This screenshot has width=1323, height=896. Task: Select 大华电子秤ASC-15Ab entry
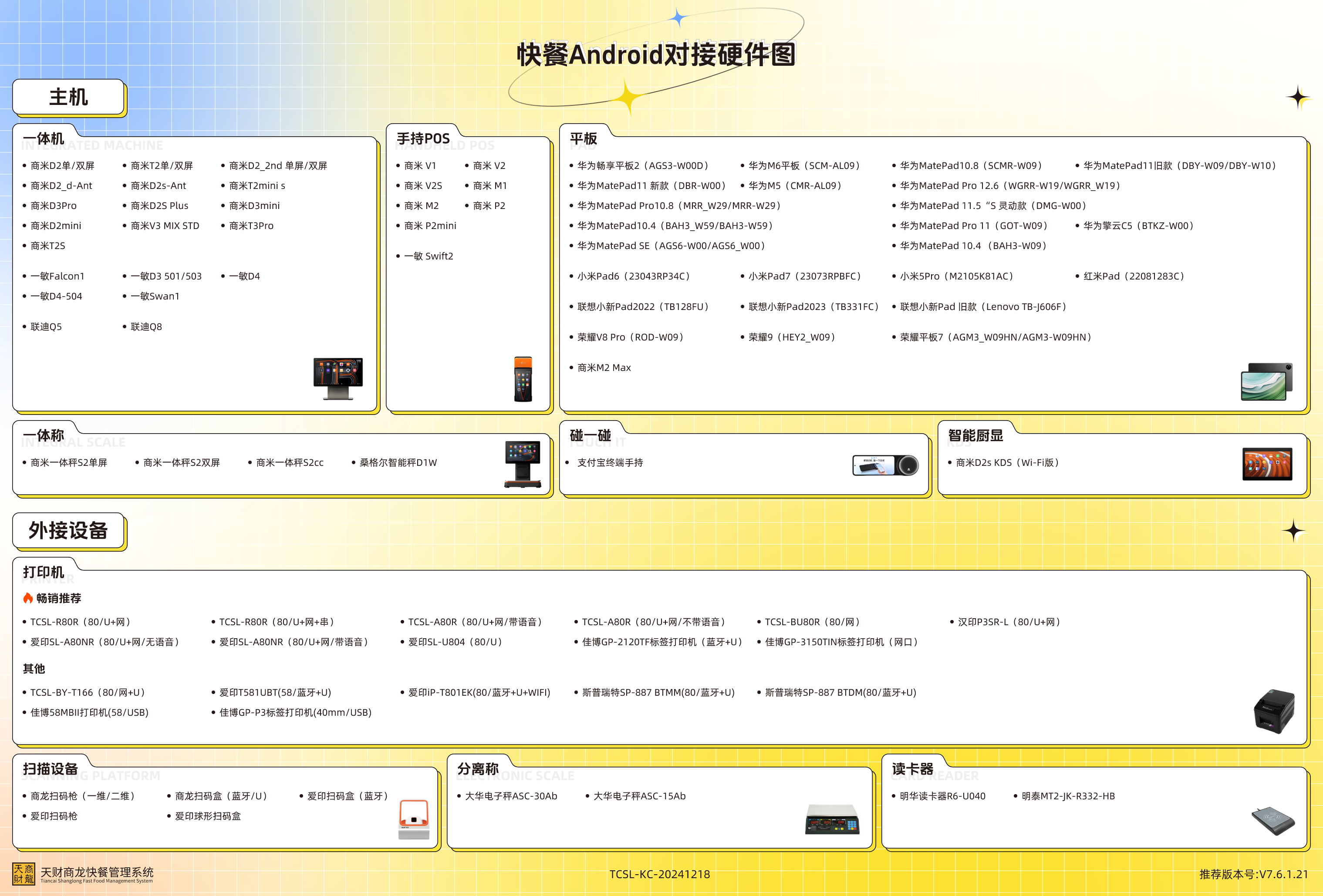pyautogui.click(x=639, y=796)
